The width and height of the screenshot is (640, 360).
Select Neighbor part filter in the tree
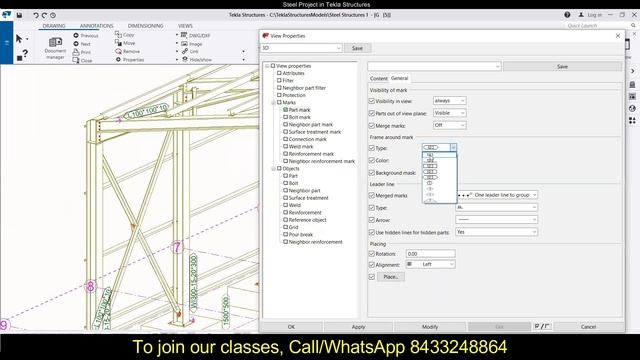point(304,88)
